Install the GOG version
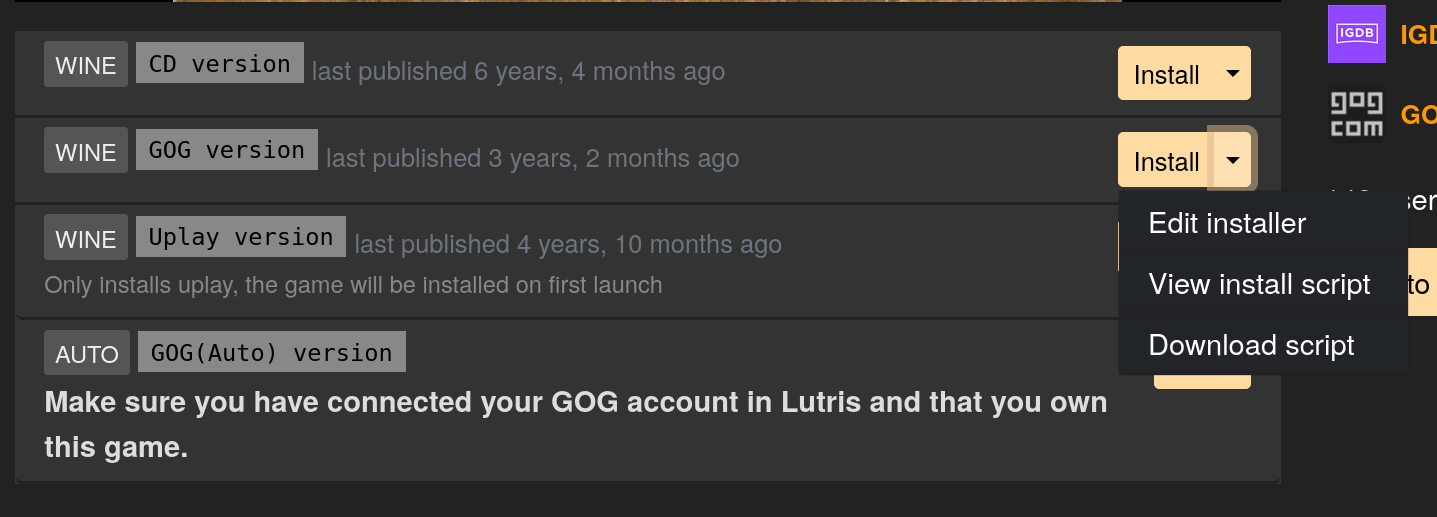The image size is (1437, 517). (1166, 161)
